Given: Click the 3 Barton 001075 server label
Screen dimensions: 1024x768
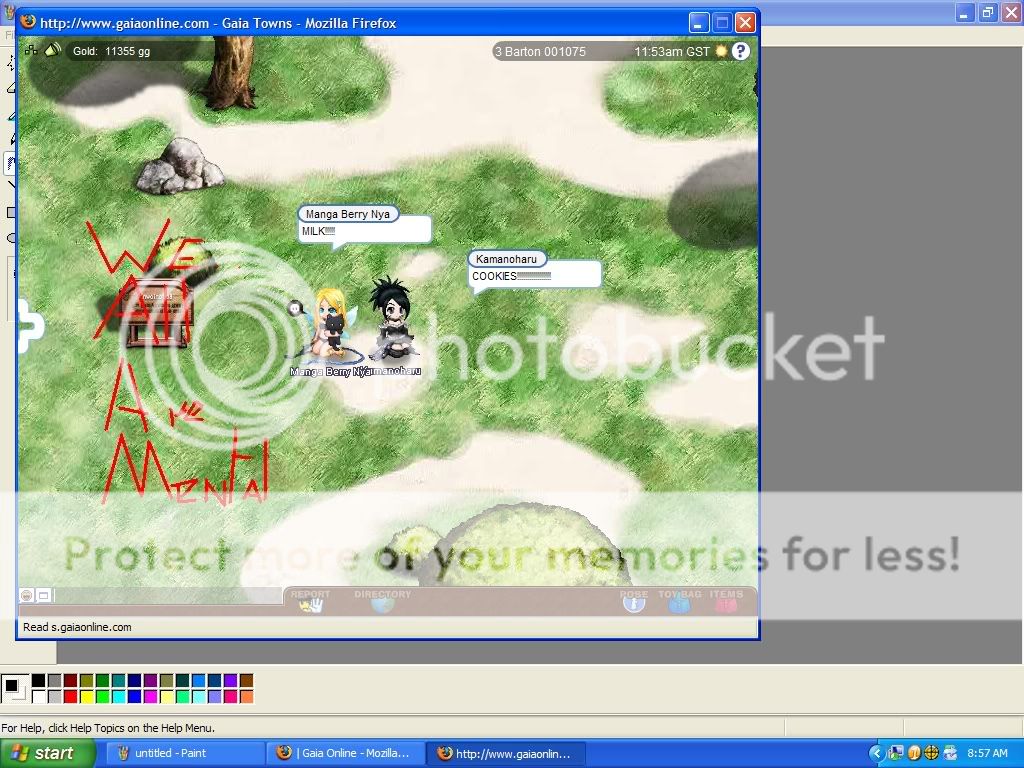Looking at the screenshot, I should tap(540, 51).
